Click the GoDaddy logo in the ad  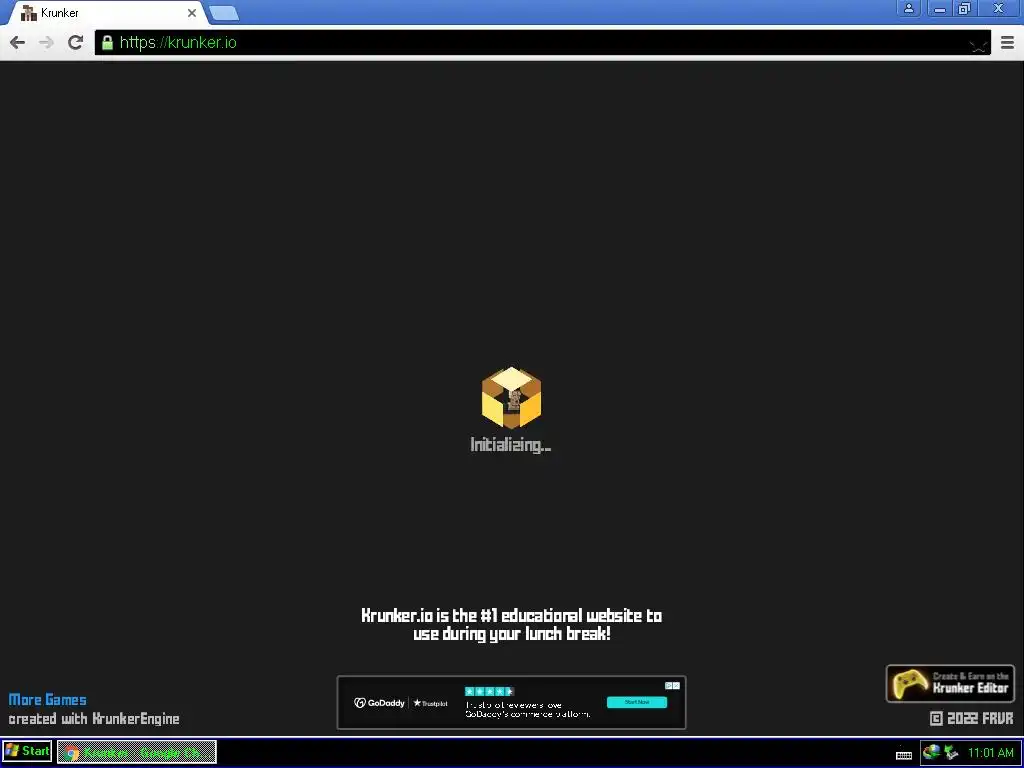click(x=379, y=703)
